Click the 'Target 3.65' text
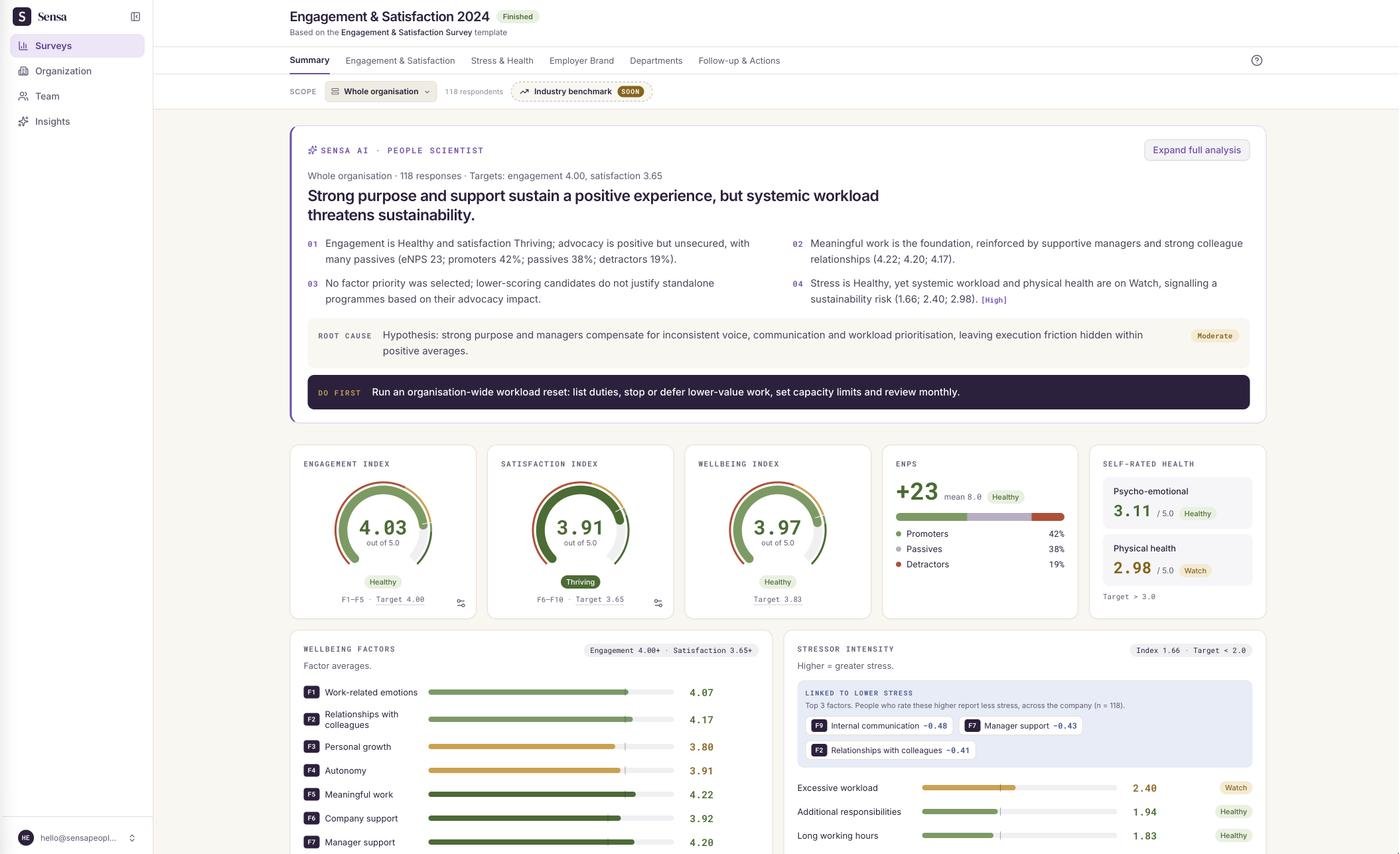 (x=600, y=600)
